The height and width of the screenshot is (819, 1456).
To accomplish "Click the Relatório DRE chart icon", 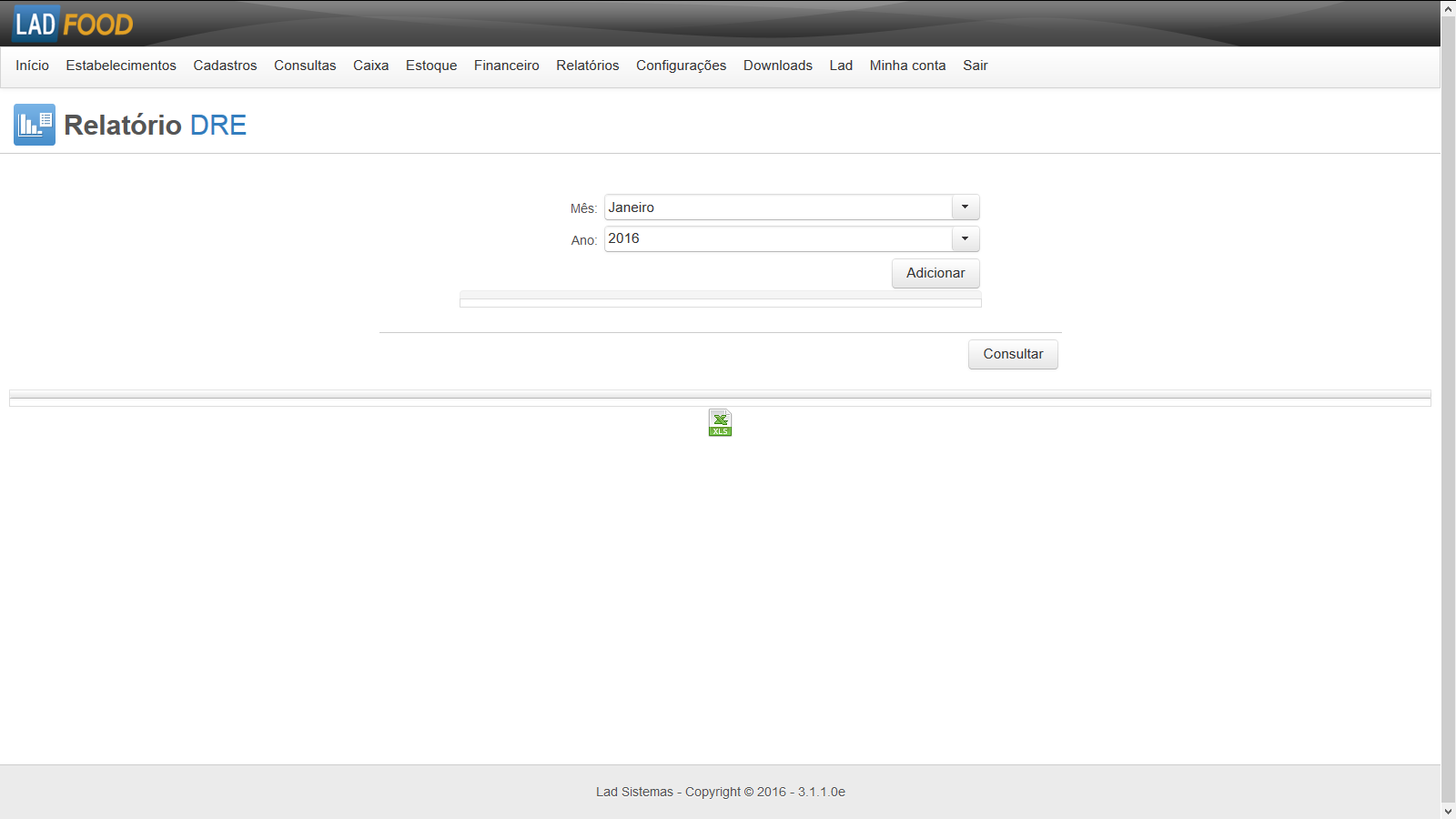I will pos(35,125).
